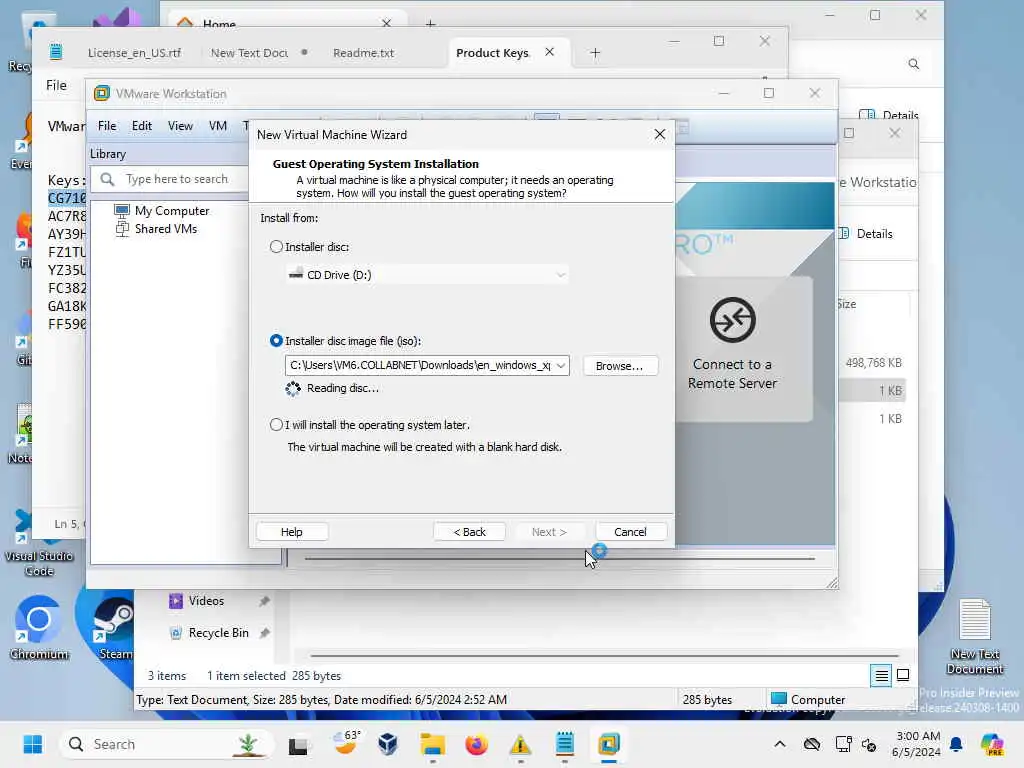Select the Installer disc radio option
1024x768 pixels.
276,247
